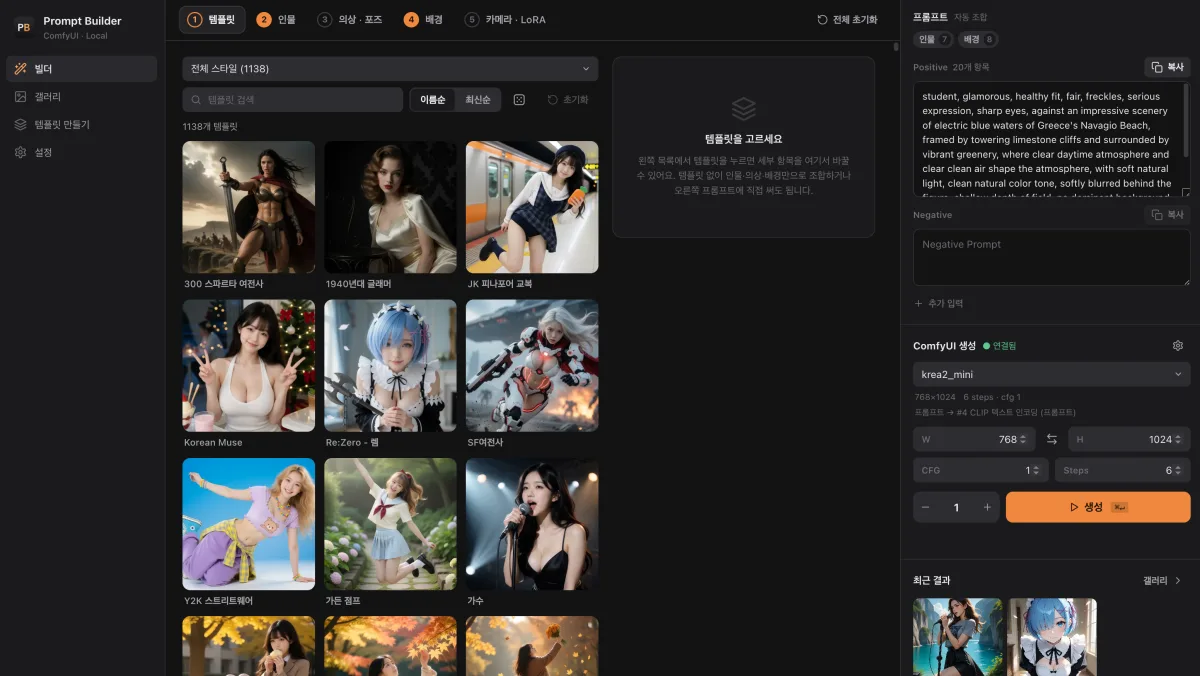Choose the SF여전사 template thumbnail
Viewport: 1200px width, 676px height.
click(x=532, y=366)
